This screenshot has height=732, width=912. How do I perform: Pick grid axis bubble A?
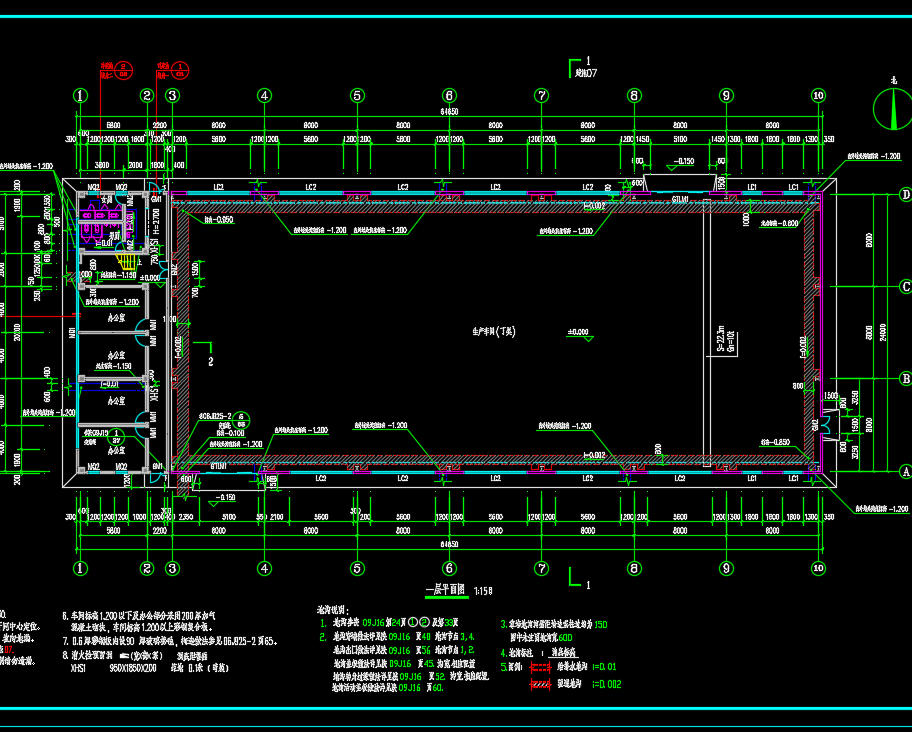906,471
